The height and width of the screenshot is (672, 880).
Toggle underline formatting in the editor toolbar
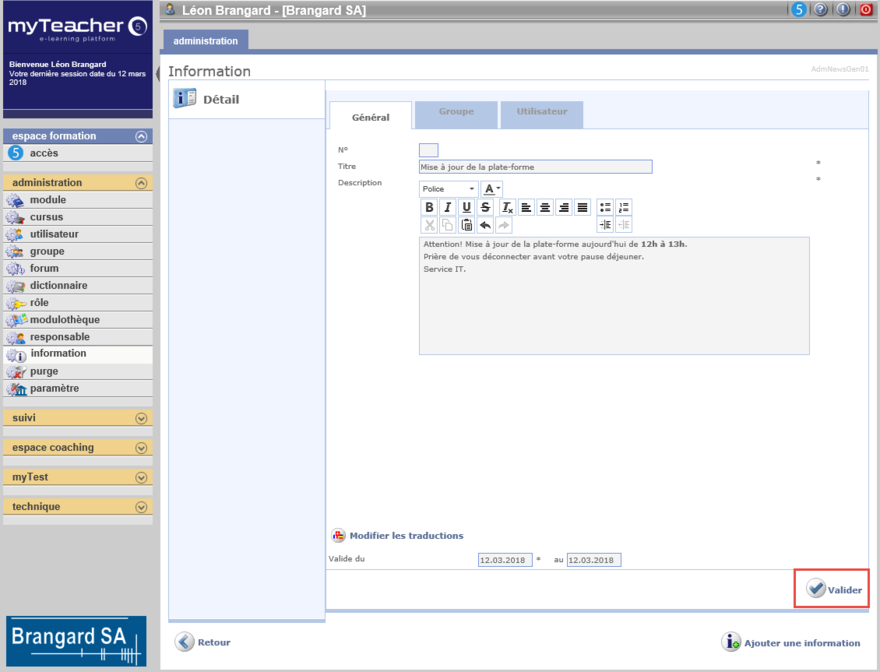pos(466,207)
